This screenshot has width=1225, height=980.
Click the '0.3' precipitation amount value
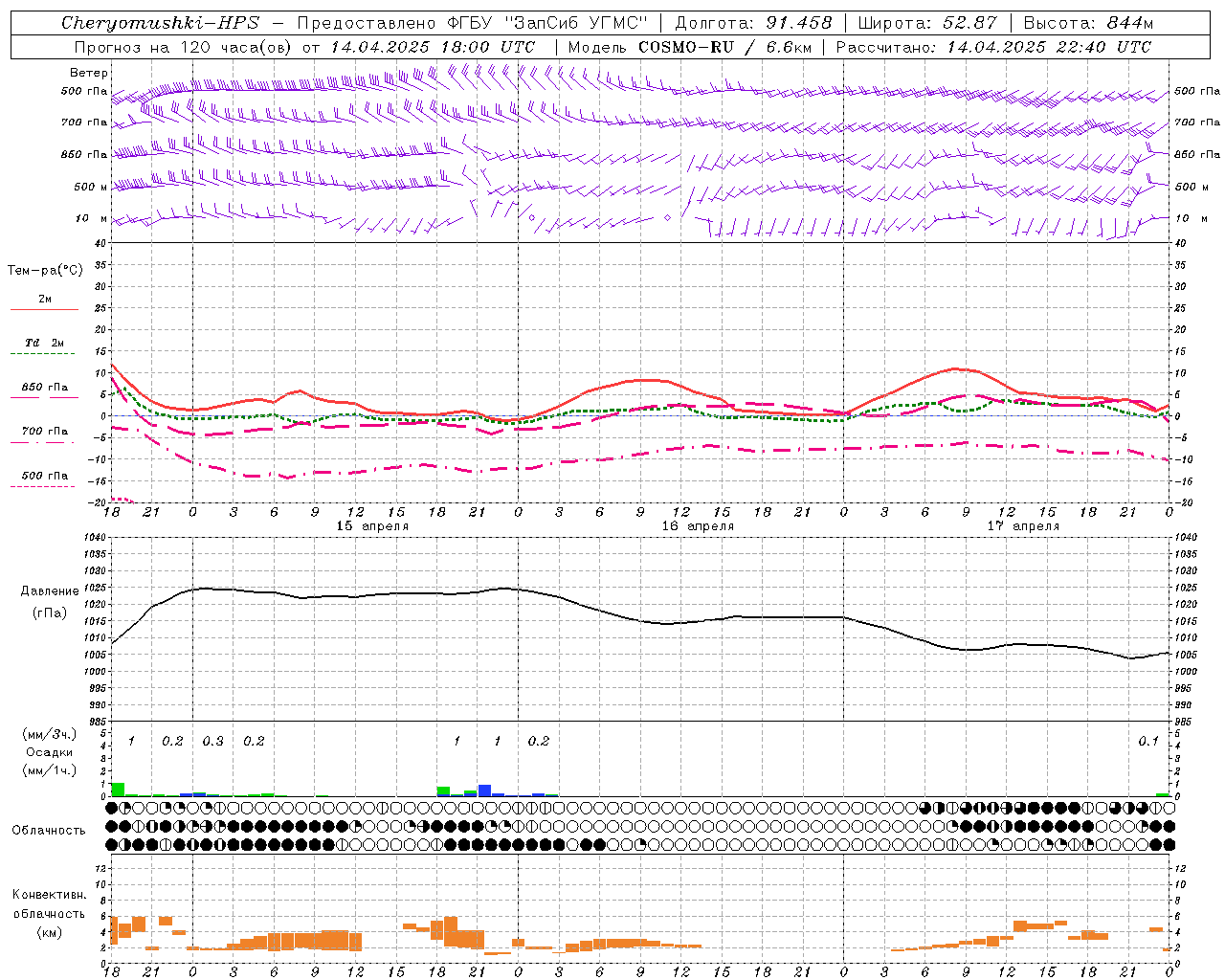pyautogui.click(x=212, y=741)
